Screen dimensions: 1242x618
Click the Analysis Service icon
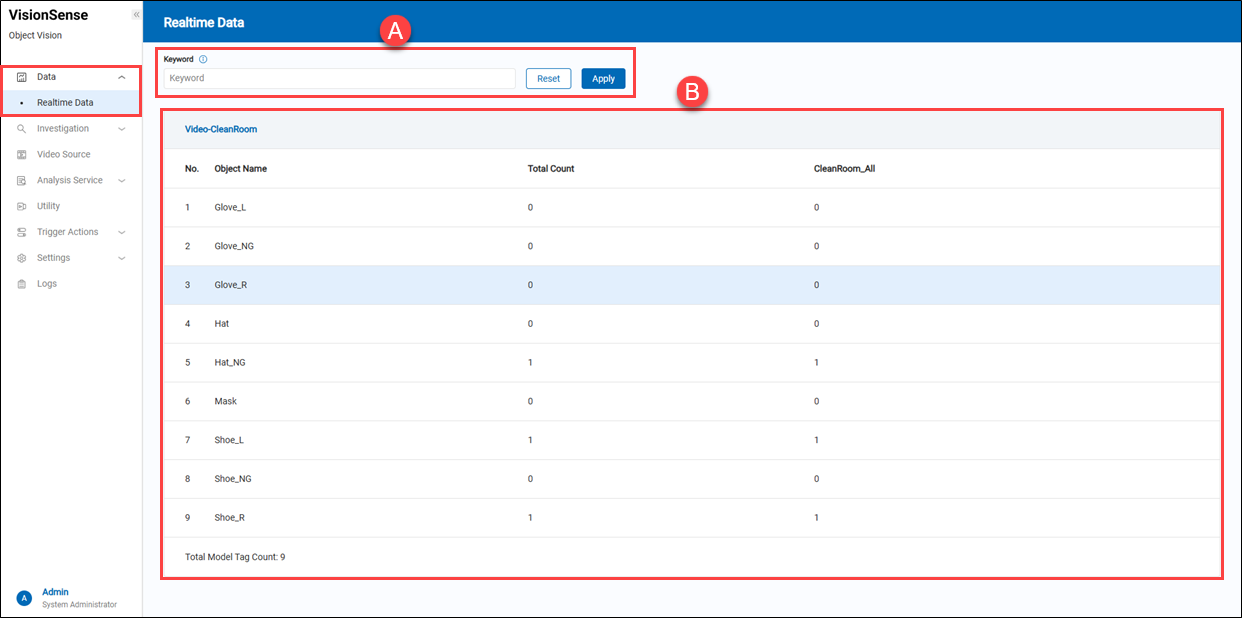click(22, 181)
